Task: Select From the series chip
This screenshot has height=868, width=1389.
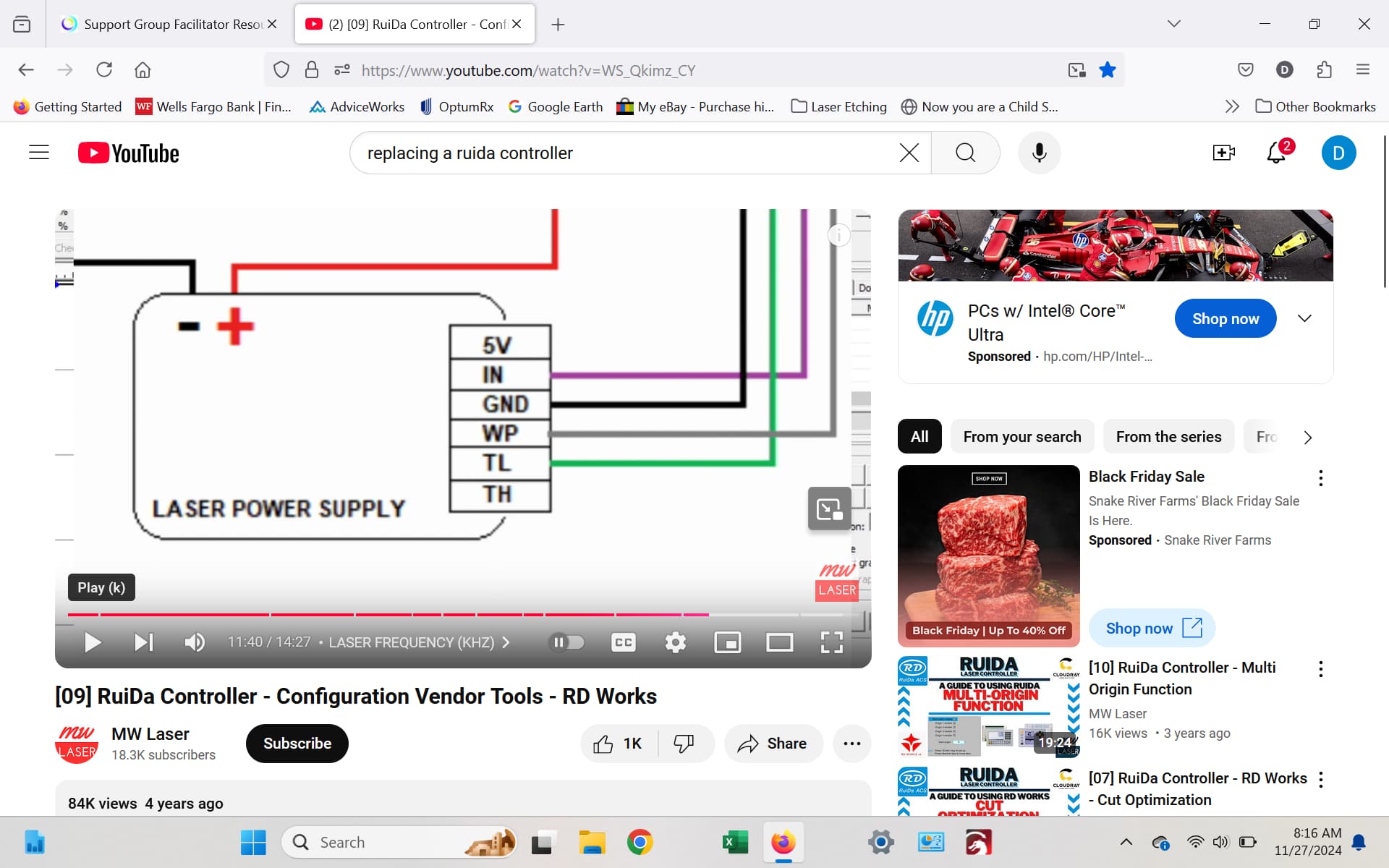Action: click(x=1168, y=437)
